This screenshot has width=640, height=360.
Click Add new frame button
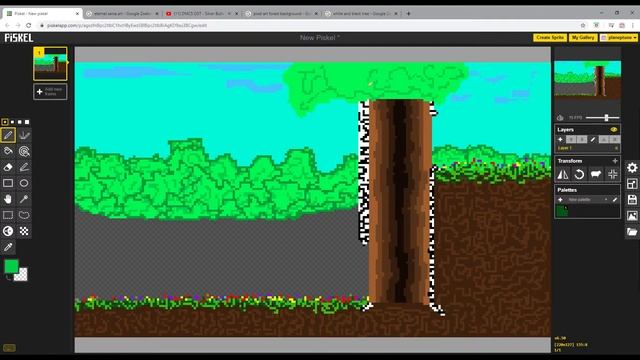point(50,91)
